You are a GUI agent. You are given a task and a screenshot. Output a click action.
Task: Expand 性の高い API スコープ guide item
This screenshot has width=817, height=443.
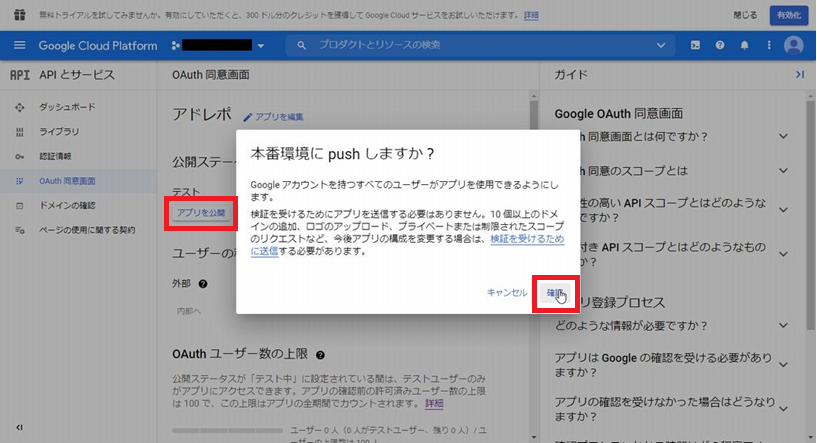tap(783, 210)
